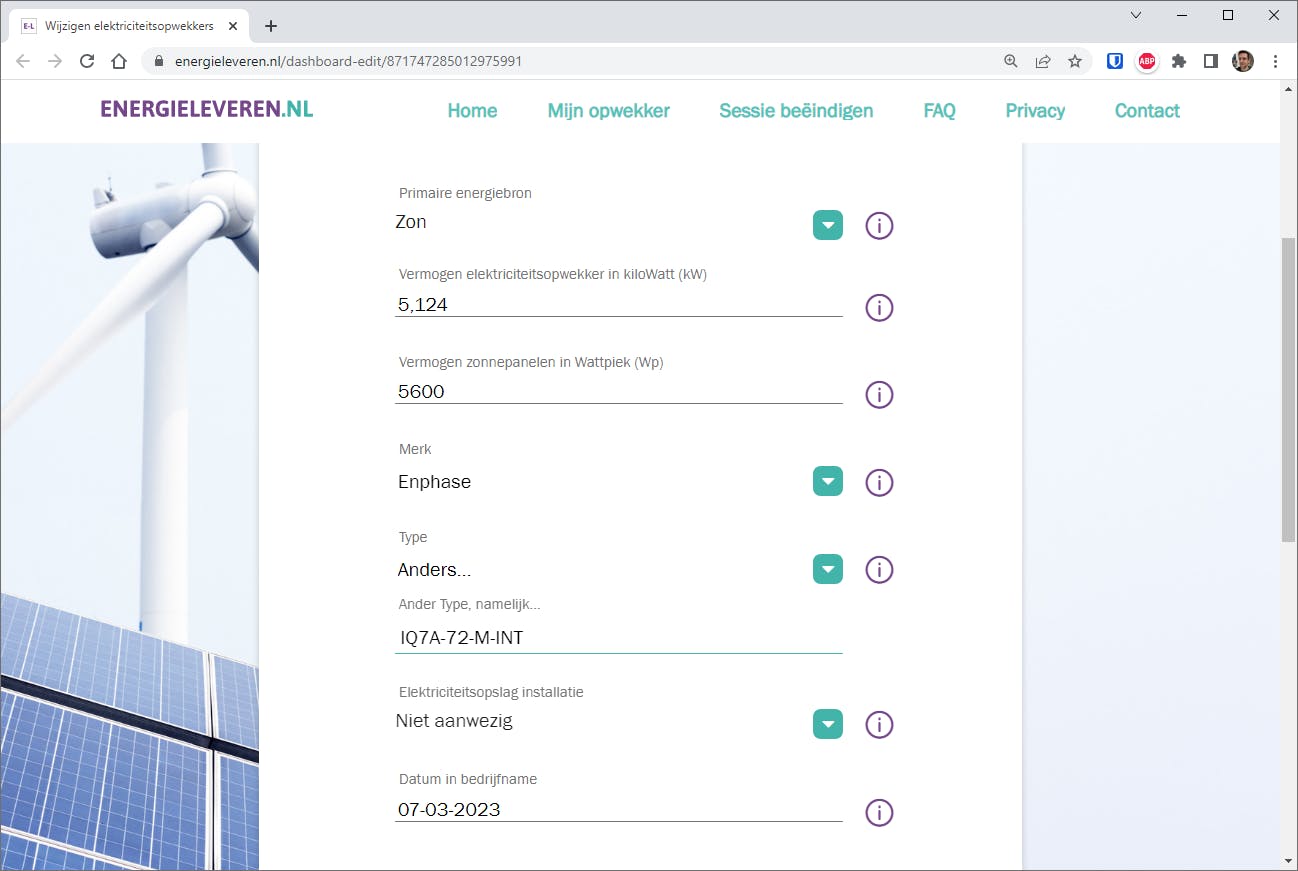
Task: Open the Type dropdown showing Anders...
Action: 827,568
